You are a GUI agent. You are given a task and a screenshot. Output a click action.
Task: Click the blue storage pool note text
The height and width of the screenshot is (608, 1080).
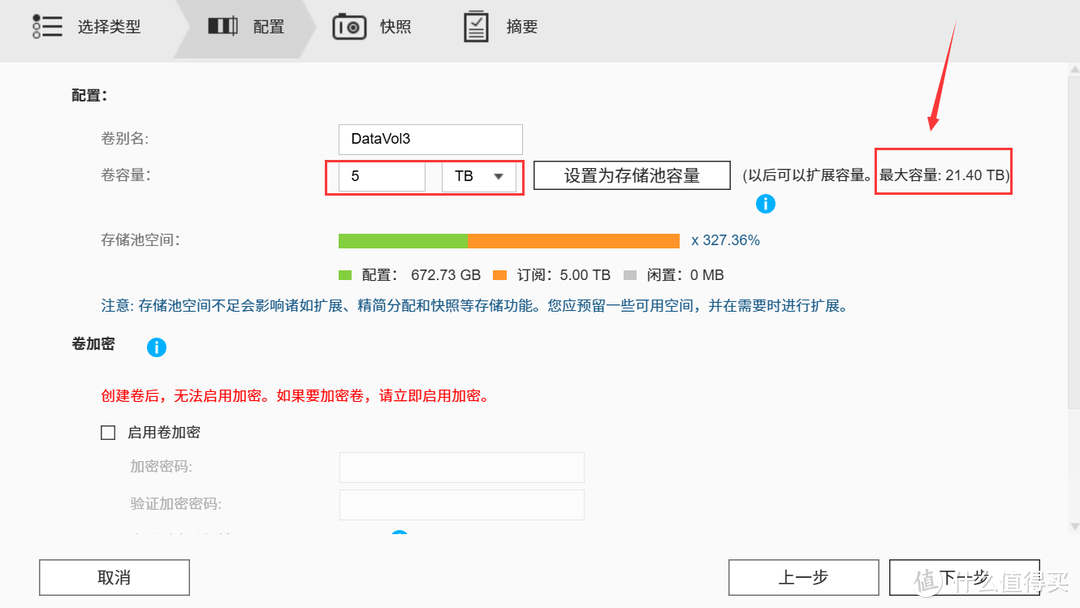click(474, 306)
